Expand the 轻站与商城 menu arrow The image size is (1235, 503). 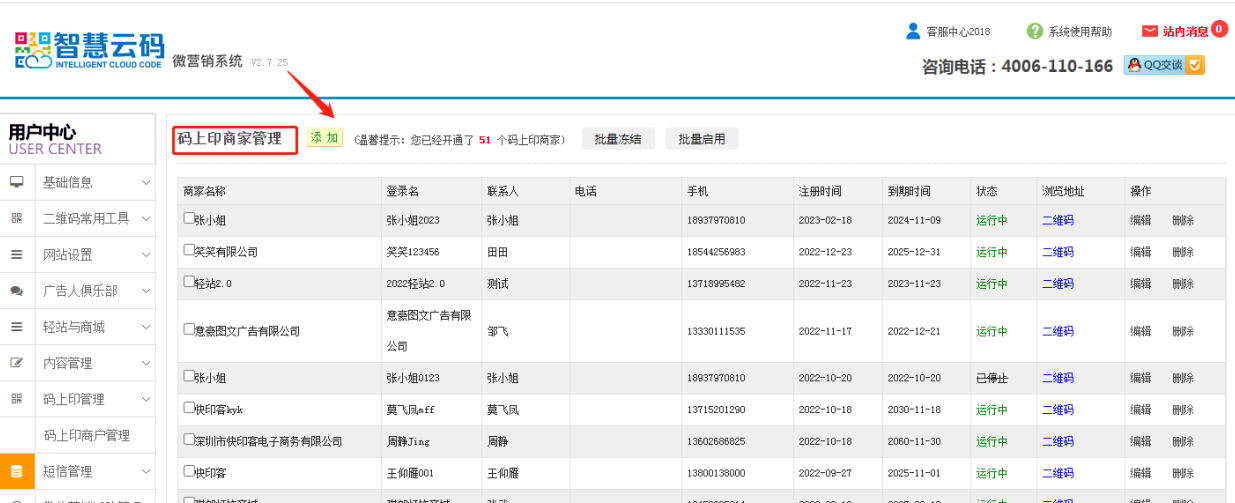pyautogui.click(x=146, y=327)
